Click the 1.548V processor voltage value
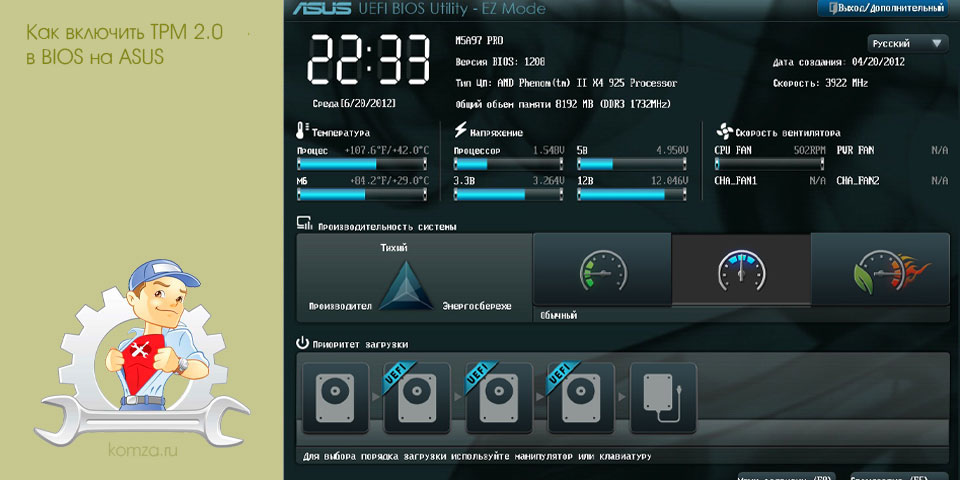960x480 pixels. [x=549, y=150]
